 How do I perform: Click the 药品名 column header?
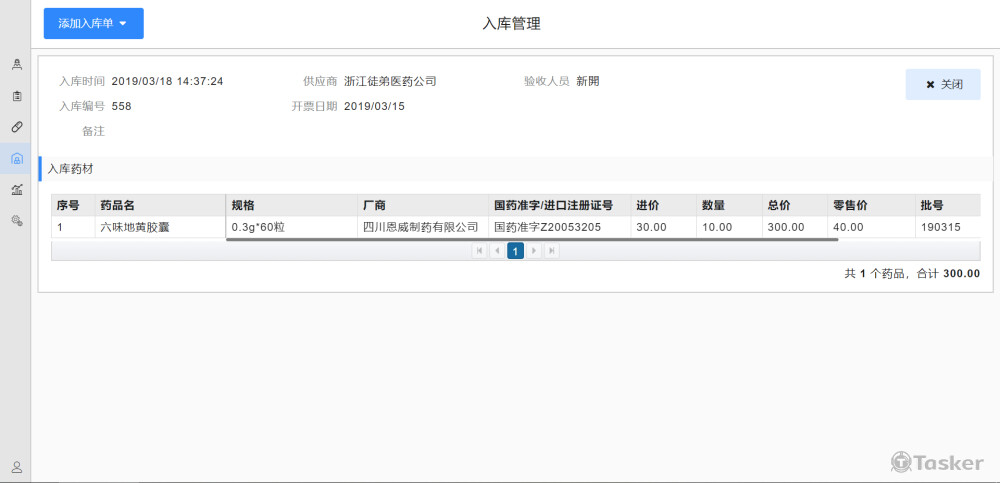[x=160, y=205]
